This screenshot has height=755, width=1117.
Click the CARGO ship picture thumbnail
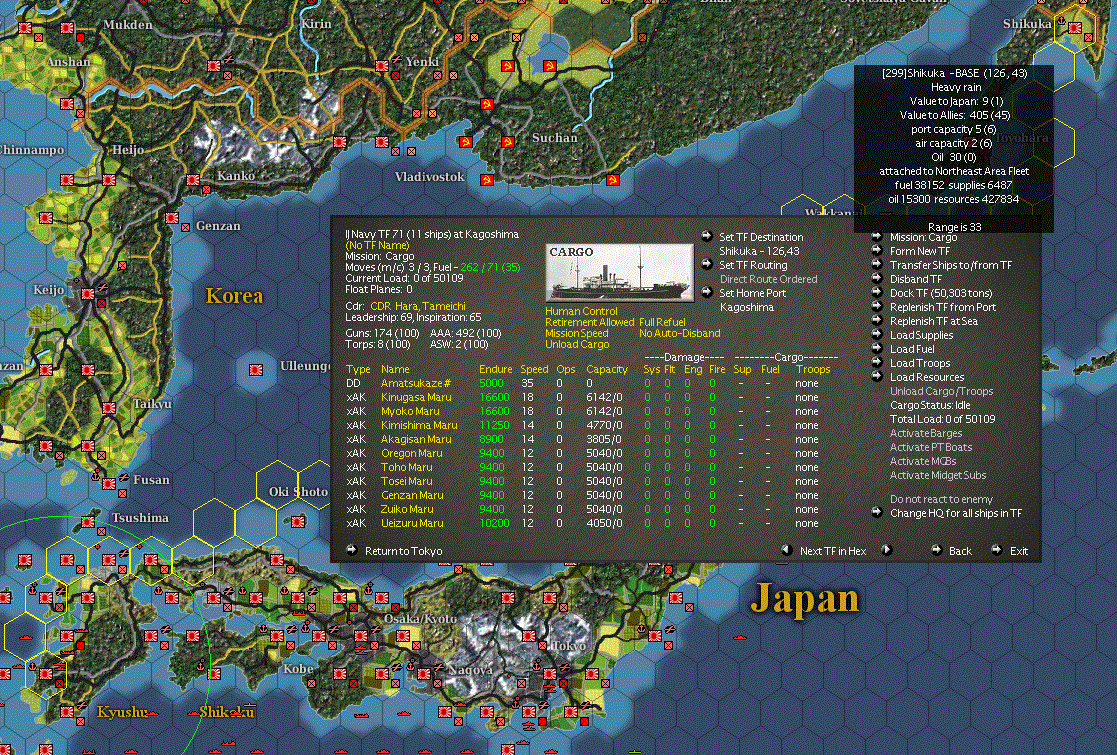(x=620, y=273)
